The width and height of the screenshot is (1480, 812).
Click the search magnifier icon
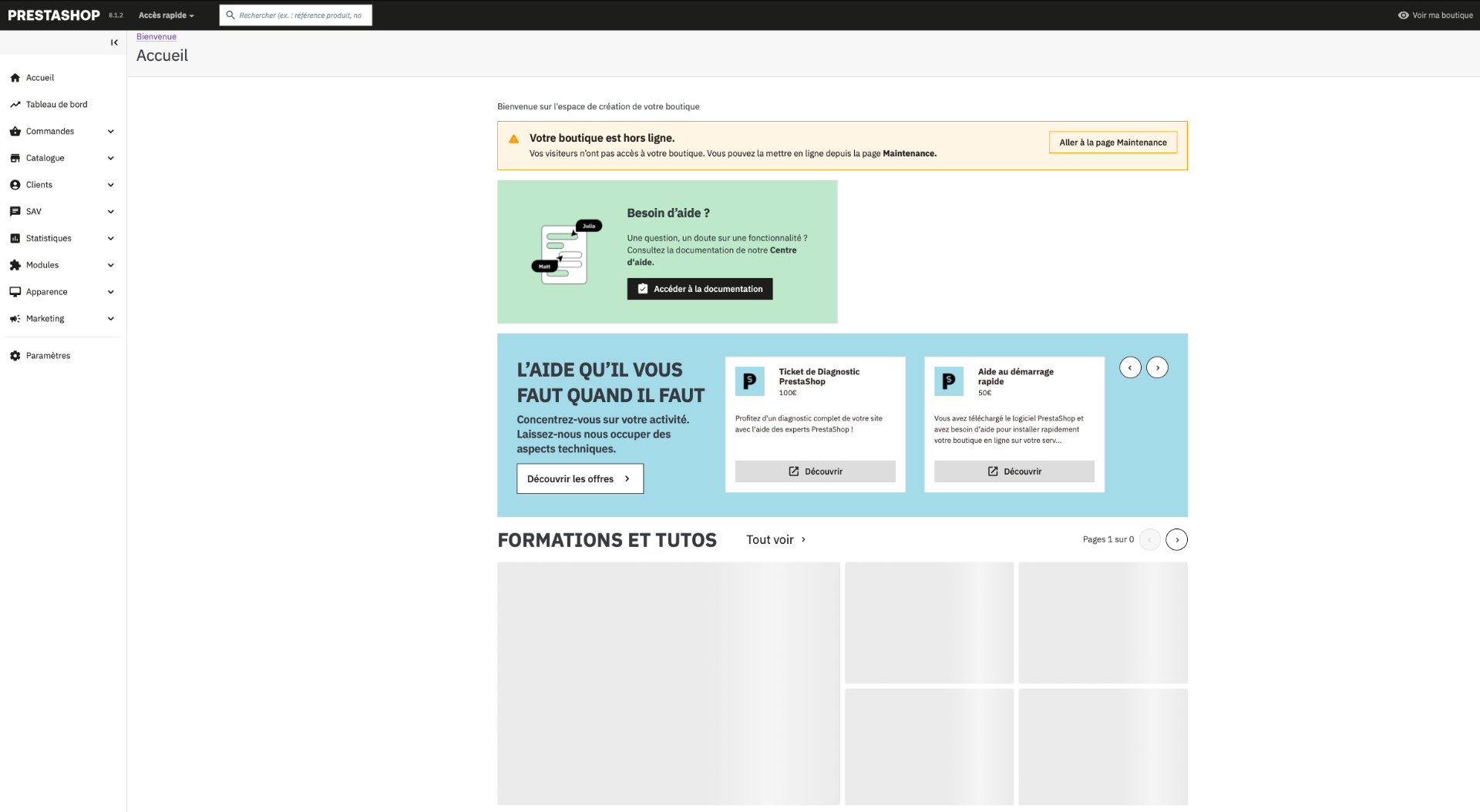(x=230, y=15)
